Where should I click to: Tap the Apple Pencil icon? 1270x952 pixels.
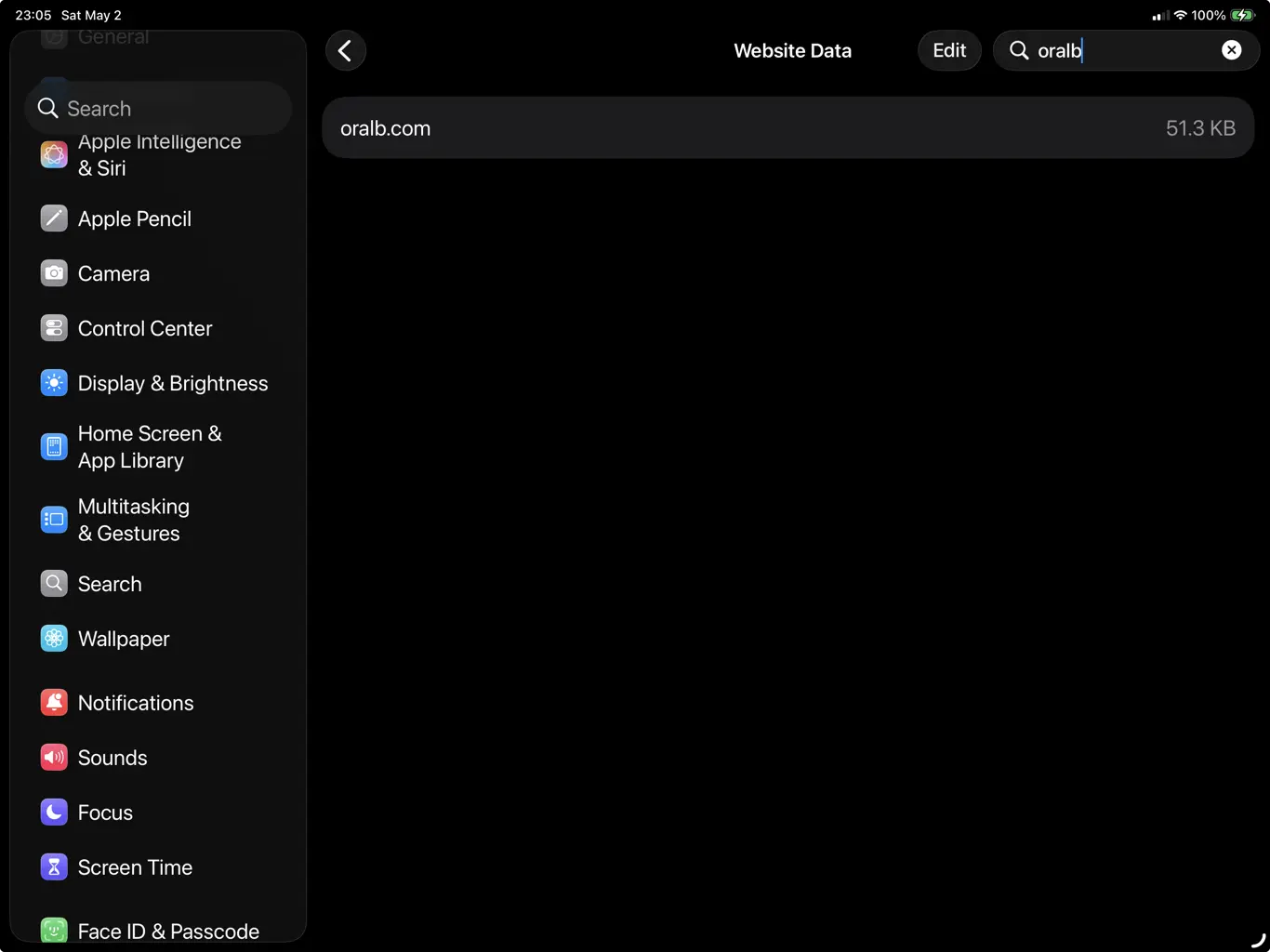click(54, 218)
